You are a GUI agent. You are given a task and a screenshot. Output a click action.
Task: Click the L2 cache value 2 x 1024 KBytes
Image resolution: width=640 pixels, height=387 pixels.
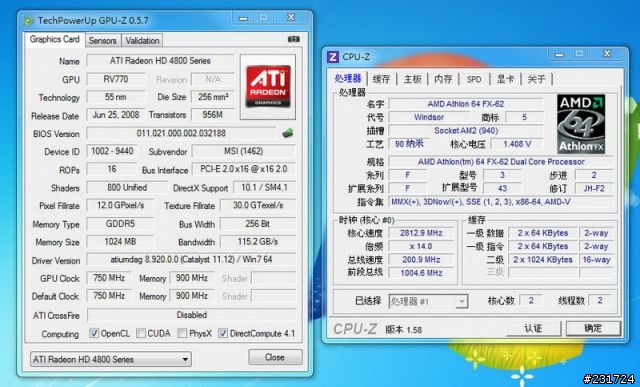point(542,260)
